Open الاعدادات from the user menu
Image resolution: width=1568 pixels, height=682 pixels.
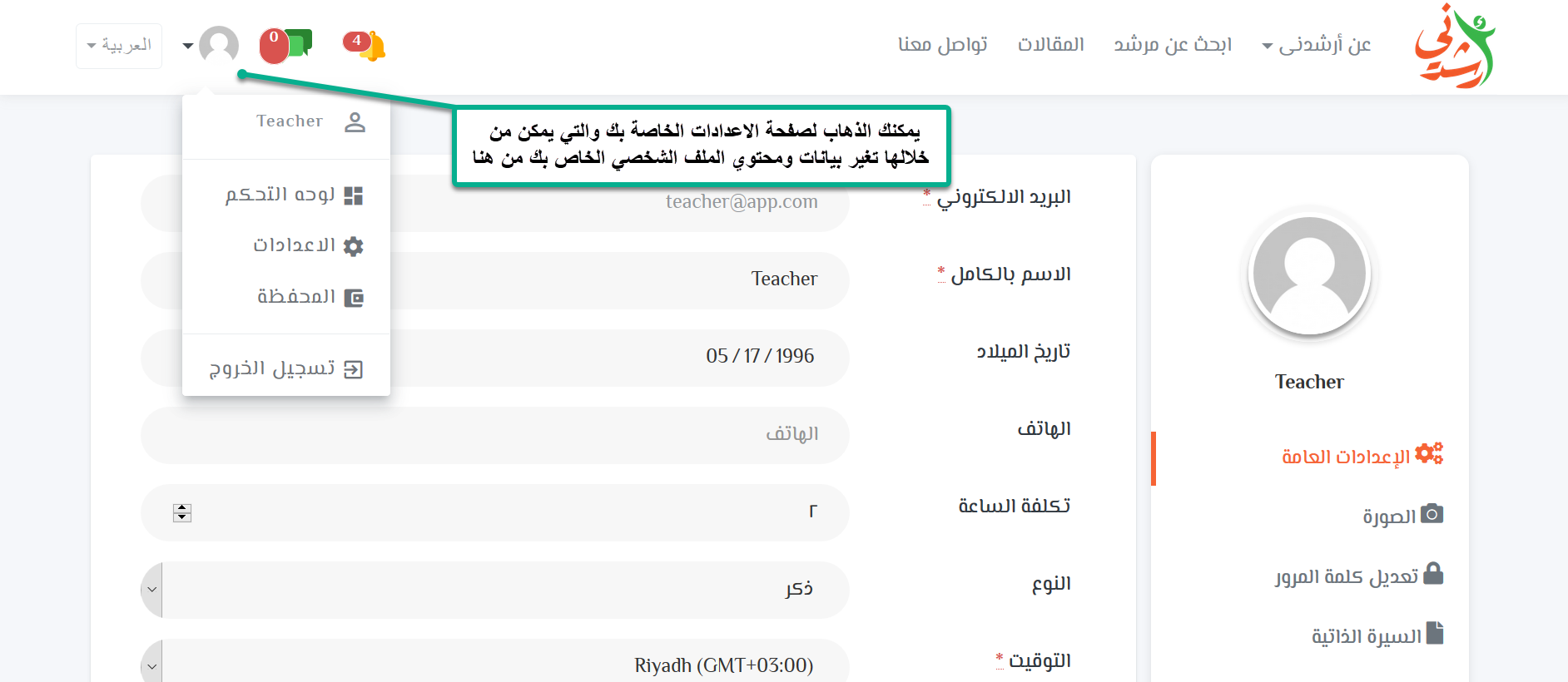[x=307, y=245]
